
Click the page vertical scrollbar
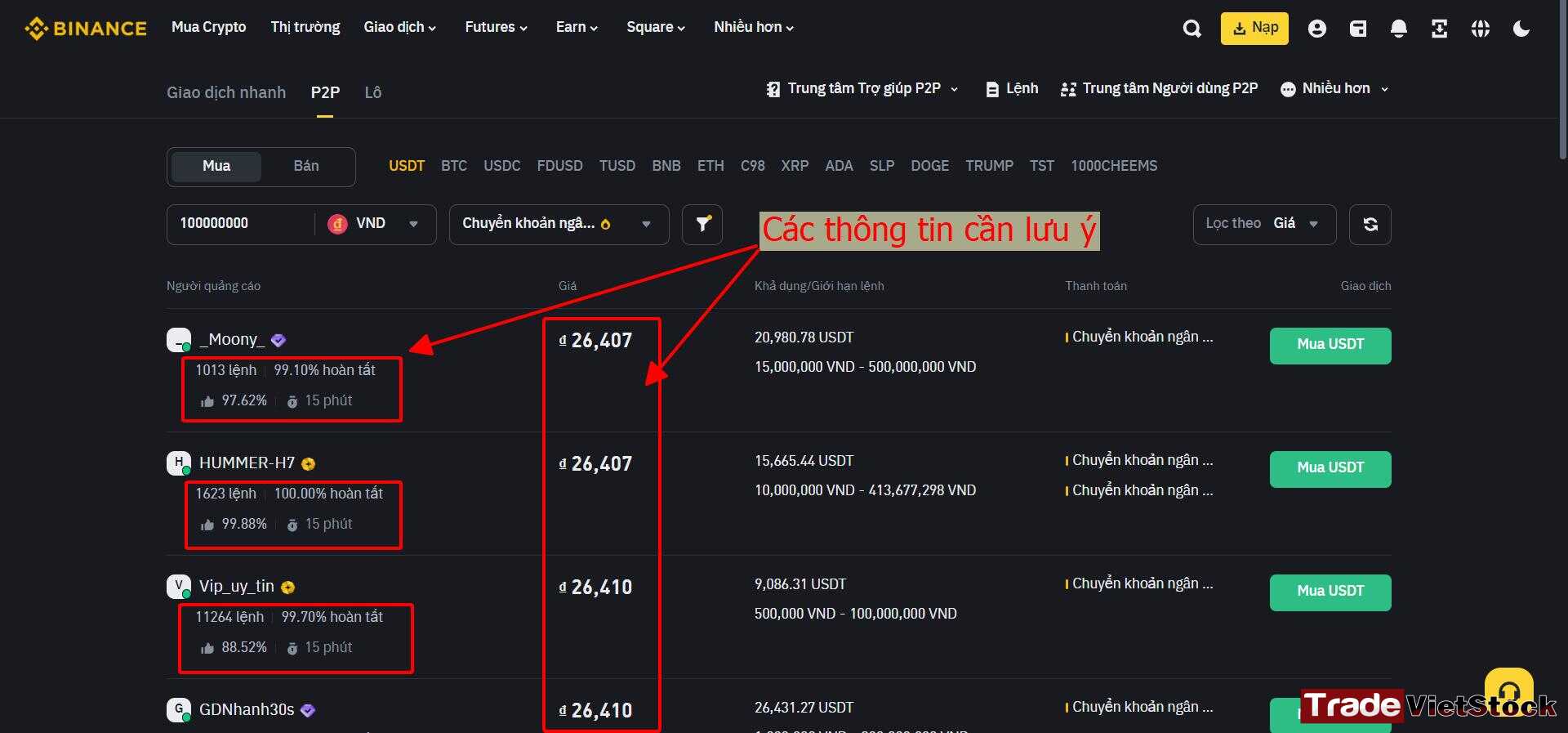1563,82
